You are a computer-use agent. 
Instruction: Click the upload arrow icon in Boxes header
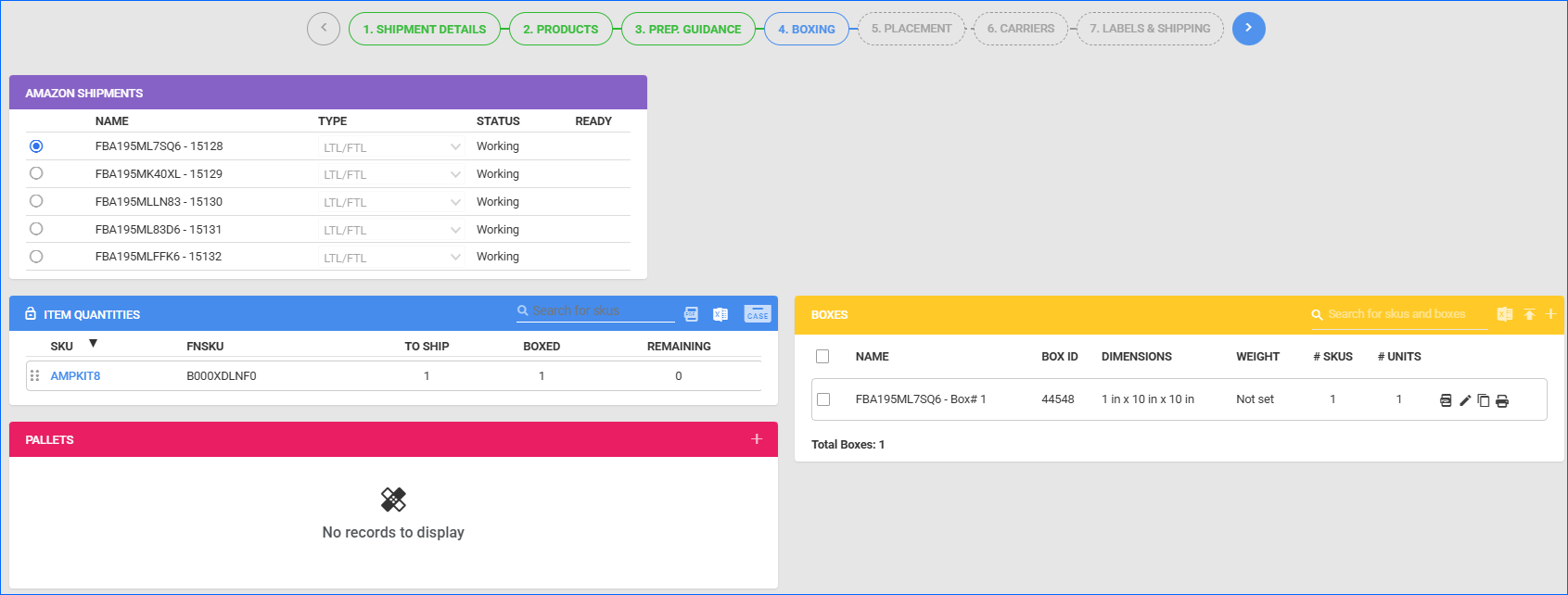click(x=1529, y=315)
